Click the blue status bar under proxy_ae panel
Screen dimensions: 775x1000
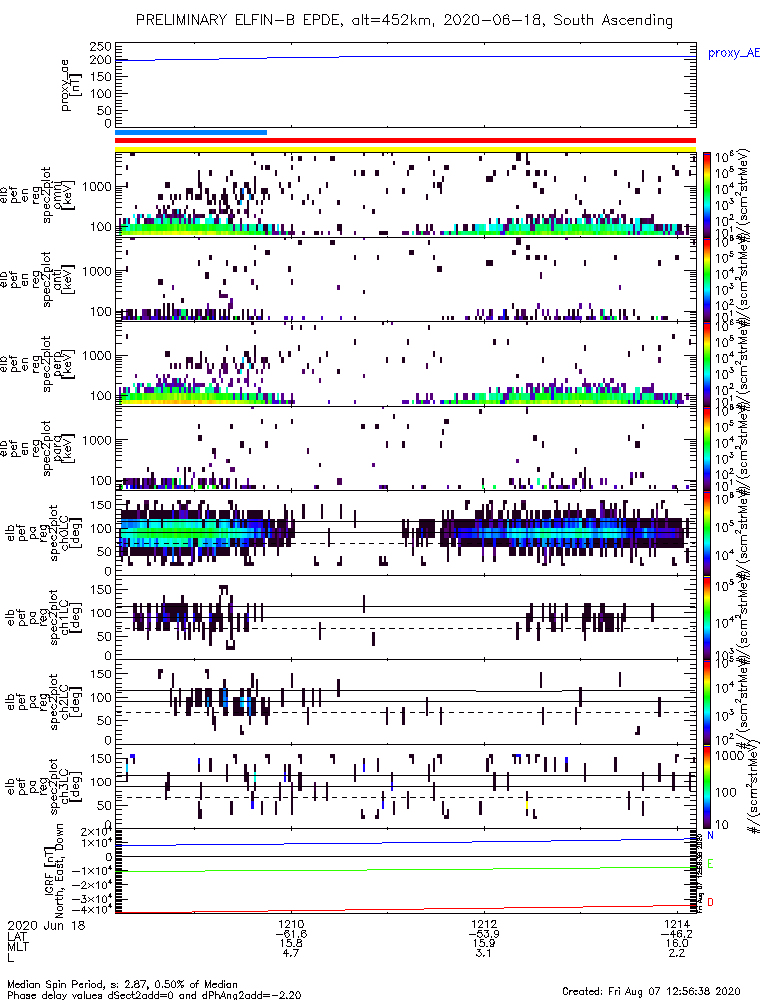tap(191, 133)
